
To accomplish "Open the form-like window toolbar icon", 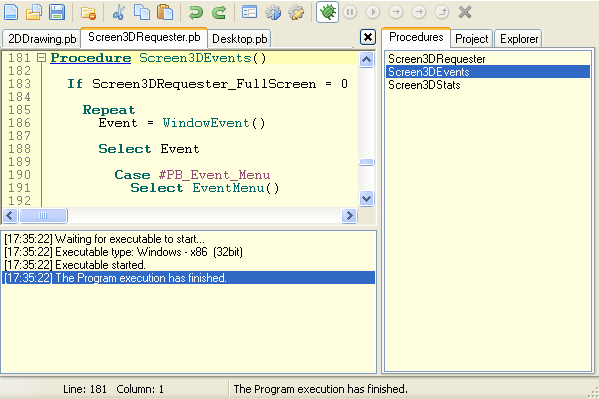I will coord(249,12).
